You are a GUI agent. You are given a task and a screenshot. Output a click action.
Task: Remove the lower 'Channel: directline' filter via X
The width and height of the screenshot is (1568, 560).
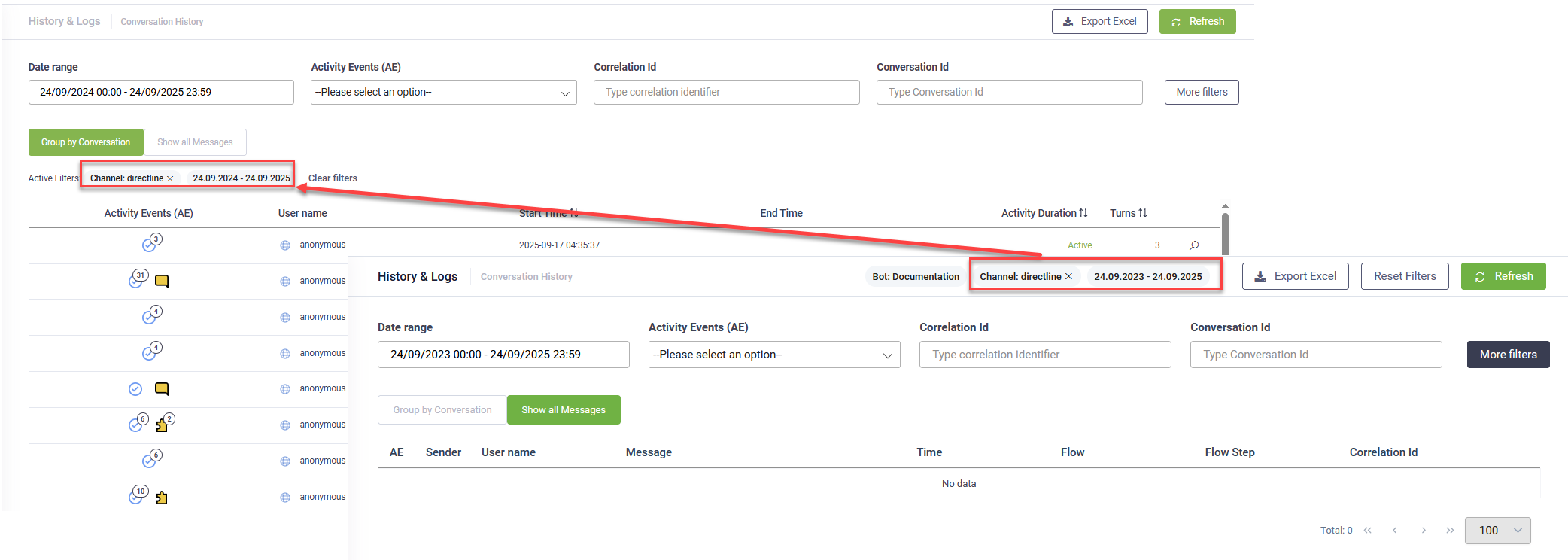1068,277
